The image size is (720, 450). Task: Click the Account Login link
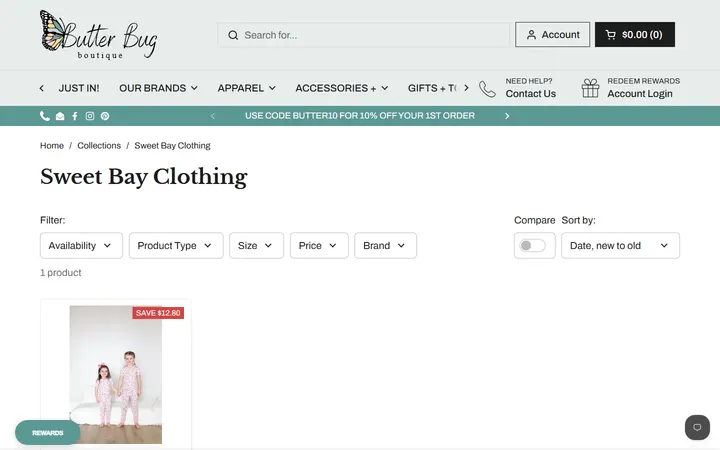click(640, 94)
